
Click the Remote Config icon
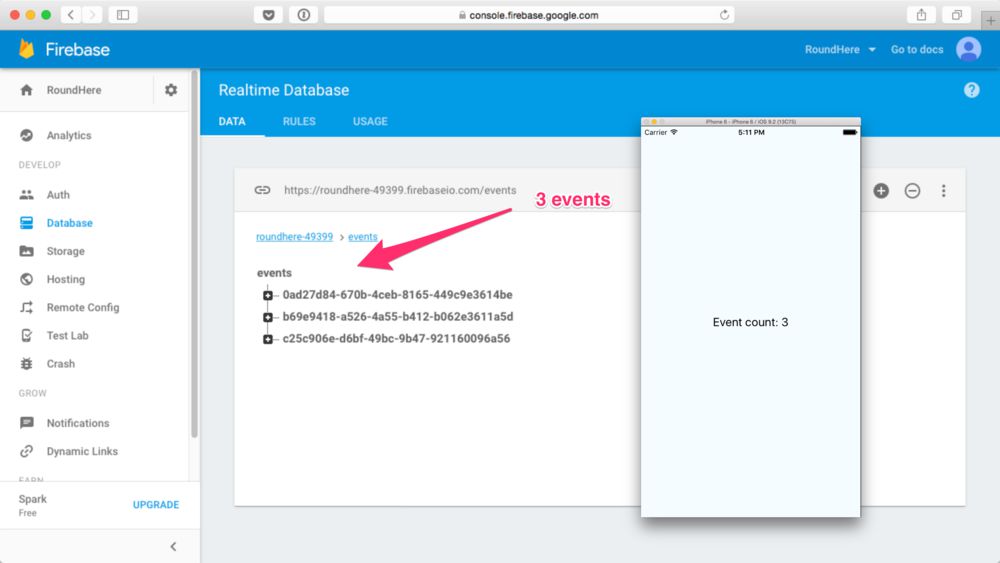pyautogui.click(x=26, y=307)
